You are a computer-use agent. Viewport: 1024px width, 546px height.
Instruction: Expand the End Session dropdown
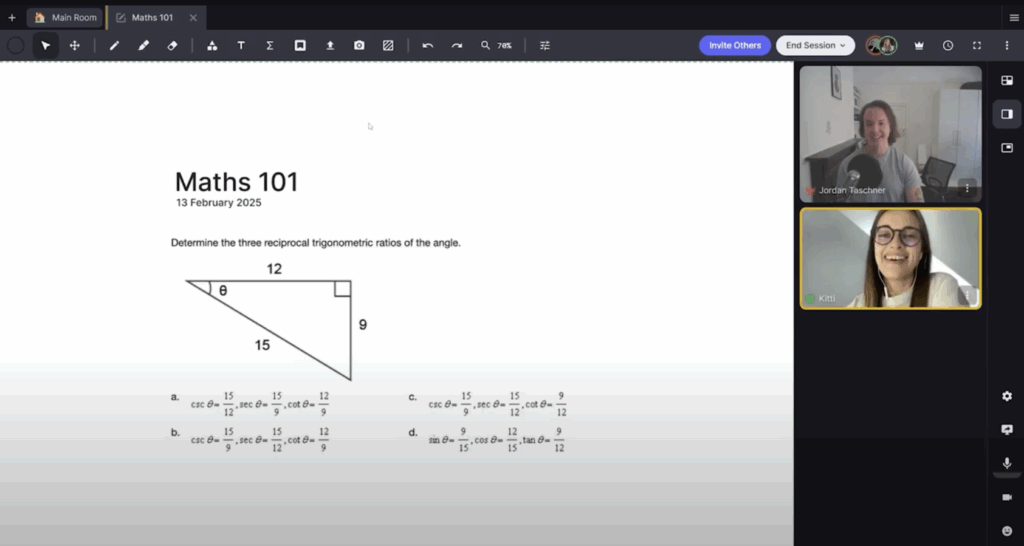[815, 45]
